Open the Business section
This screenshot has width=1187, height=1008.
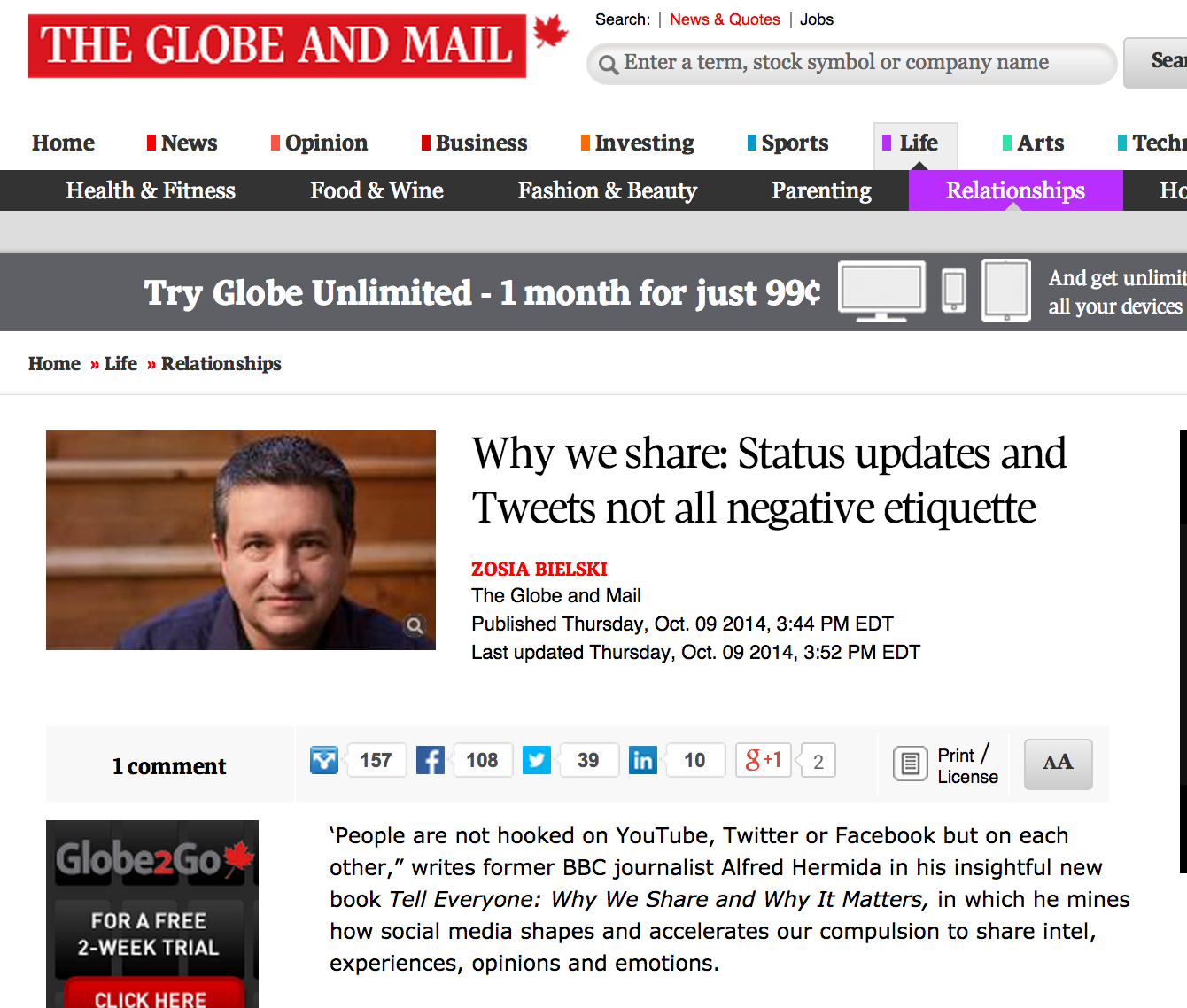(x=475, y=143)
